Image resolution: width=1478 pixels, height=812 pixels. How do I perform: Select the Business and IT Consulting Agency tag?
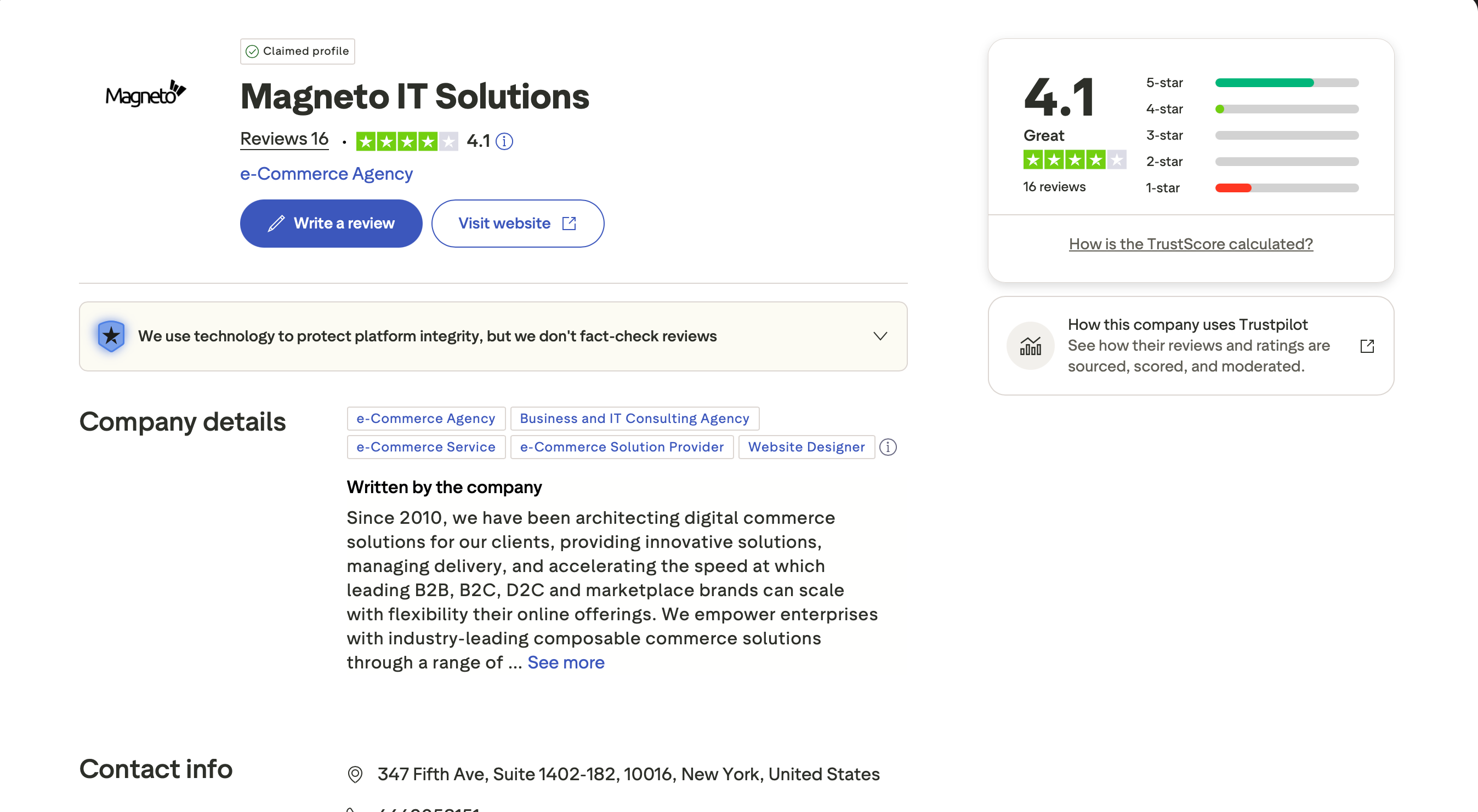(x=635, y=419)
